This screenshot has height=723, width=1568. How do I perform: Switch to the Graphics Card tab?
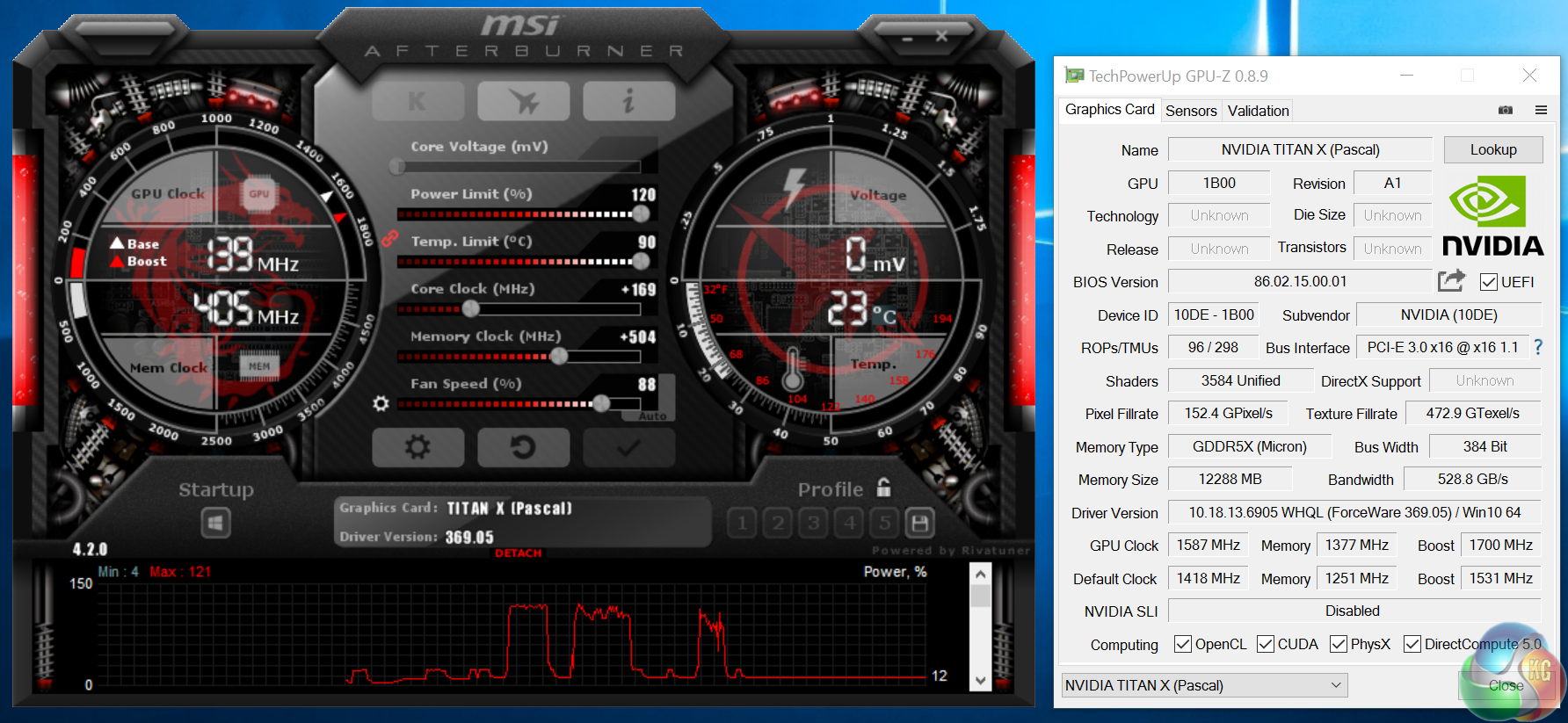(x=1109, y=110)
